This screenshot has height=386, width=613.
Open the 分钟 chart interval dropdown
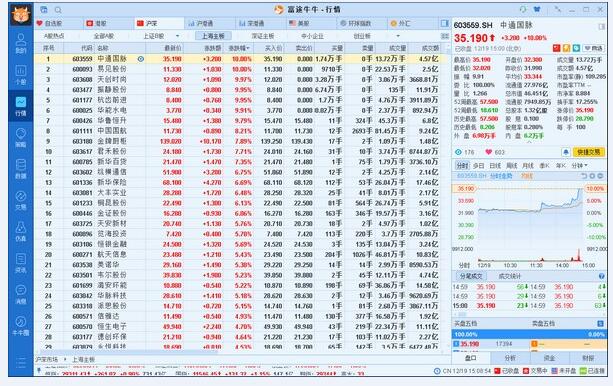(x=579, y=166)
